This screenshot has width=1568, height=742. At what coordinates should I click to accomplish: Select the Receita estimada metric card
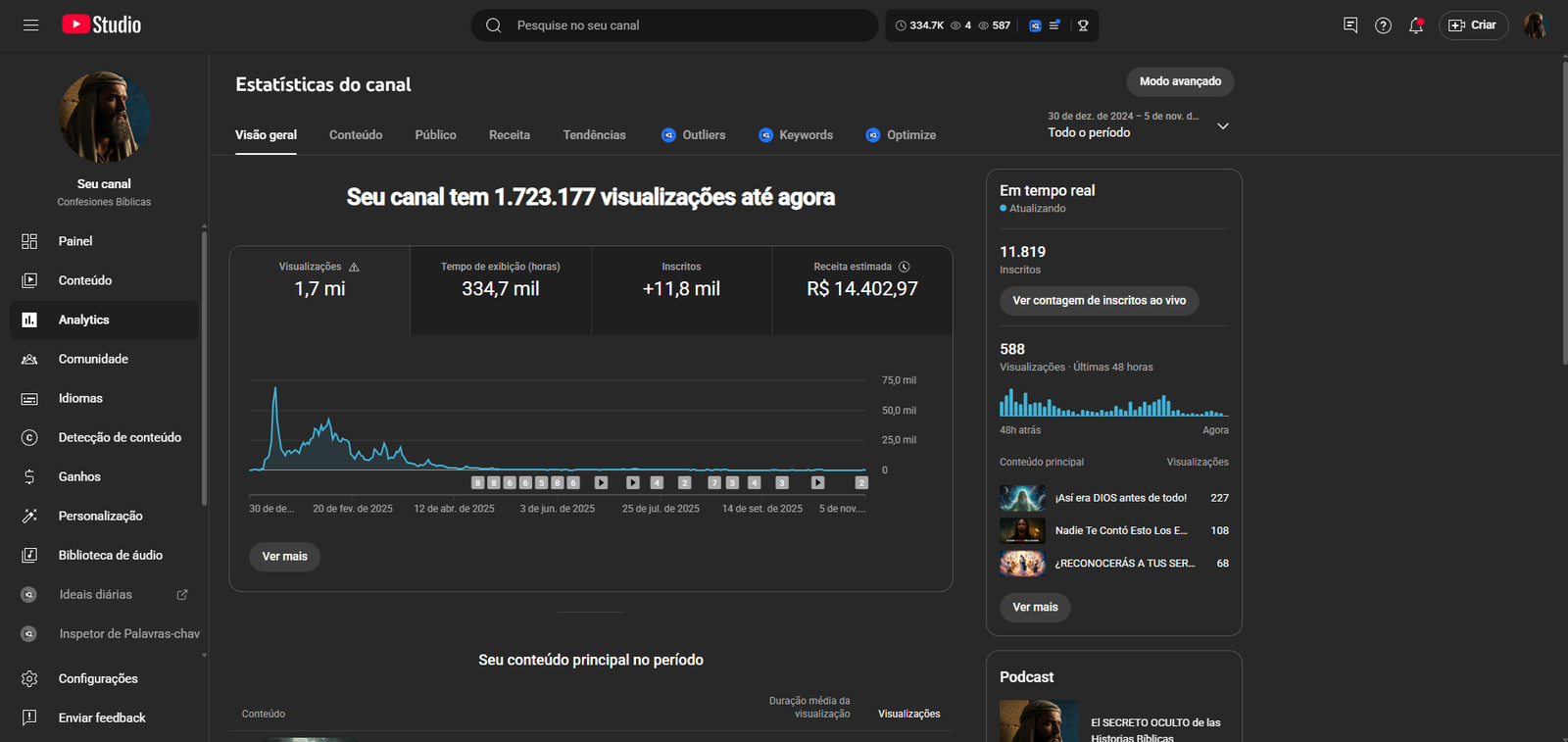coord(861,290)
